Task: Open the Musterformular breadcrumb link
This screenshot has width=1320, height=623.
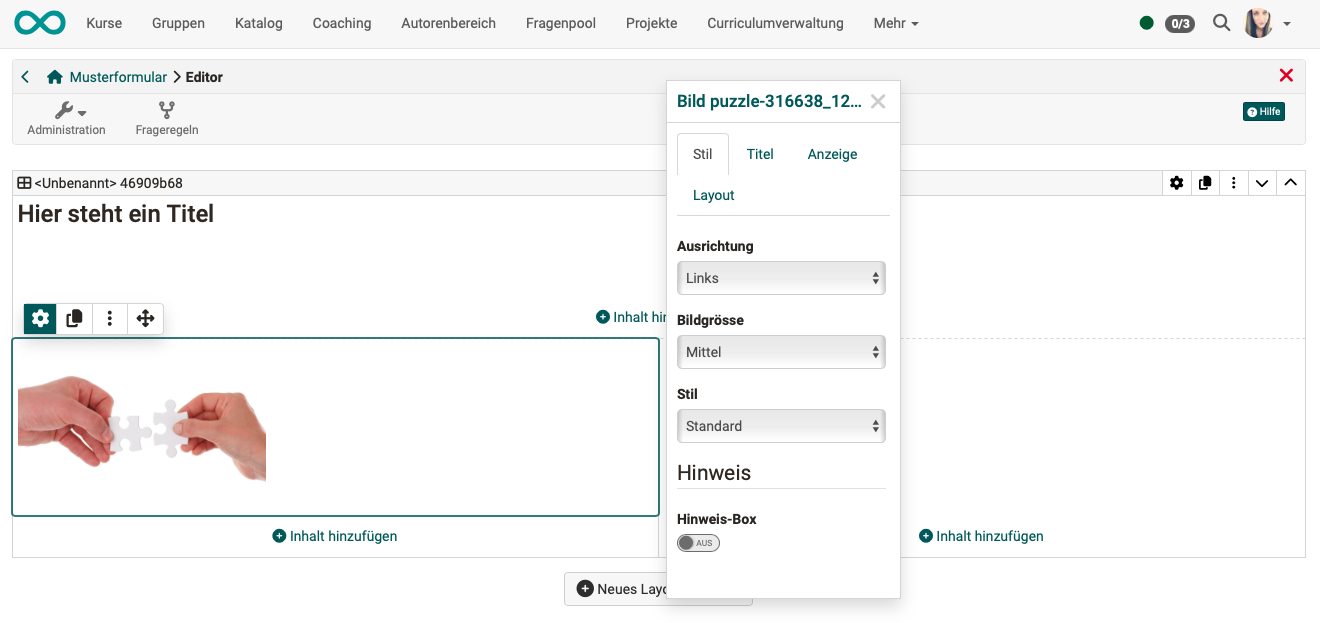Action: click(x=118, y=77)
